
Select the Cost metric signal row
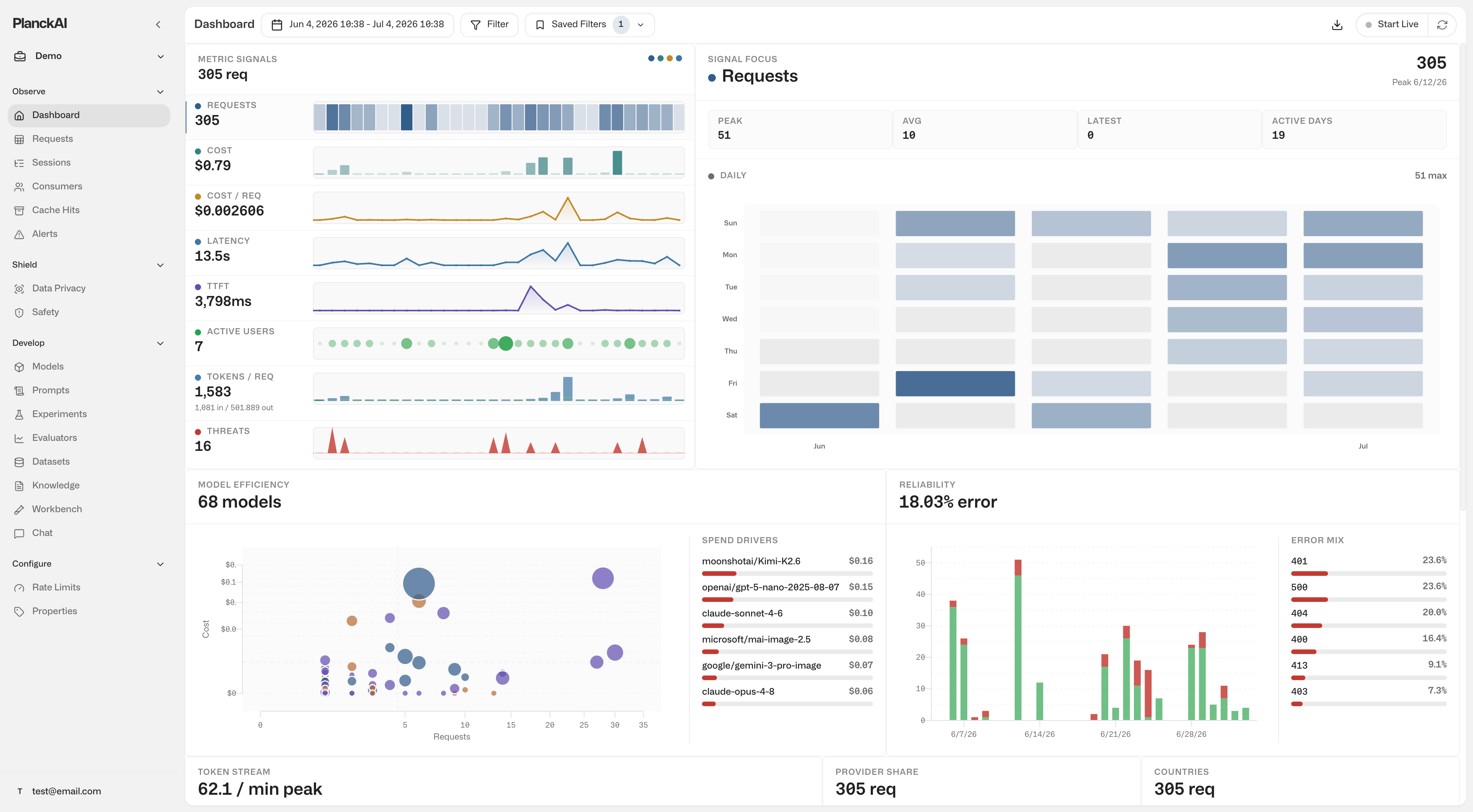coord(440,162)
